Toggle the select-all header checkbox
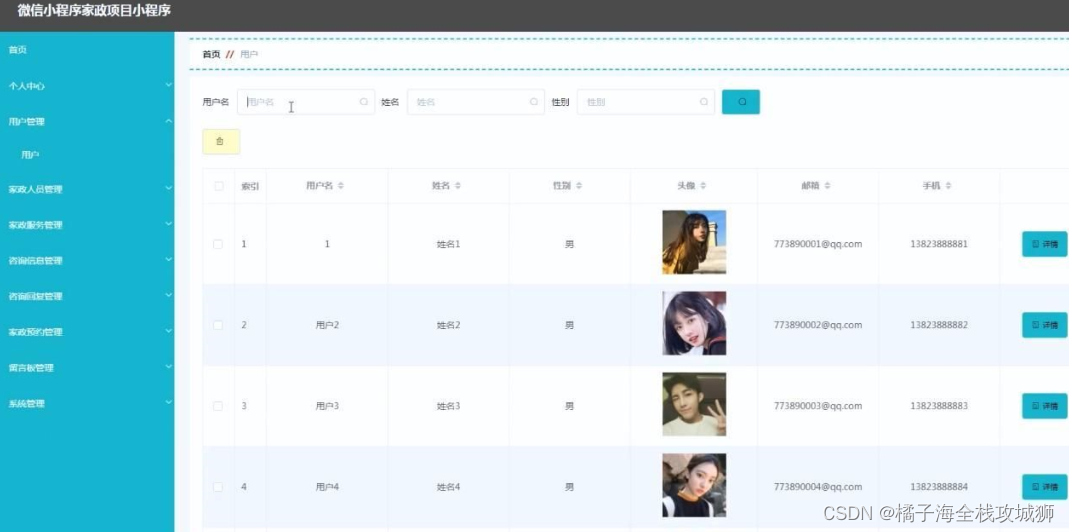 pos(219,186)
